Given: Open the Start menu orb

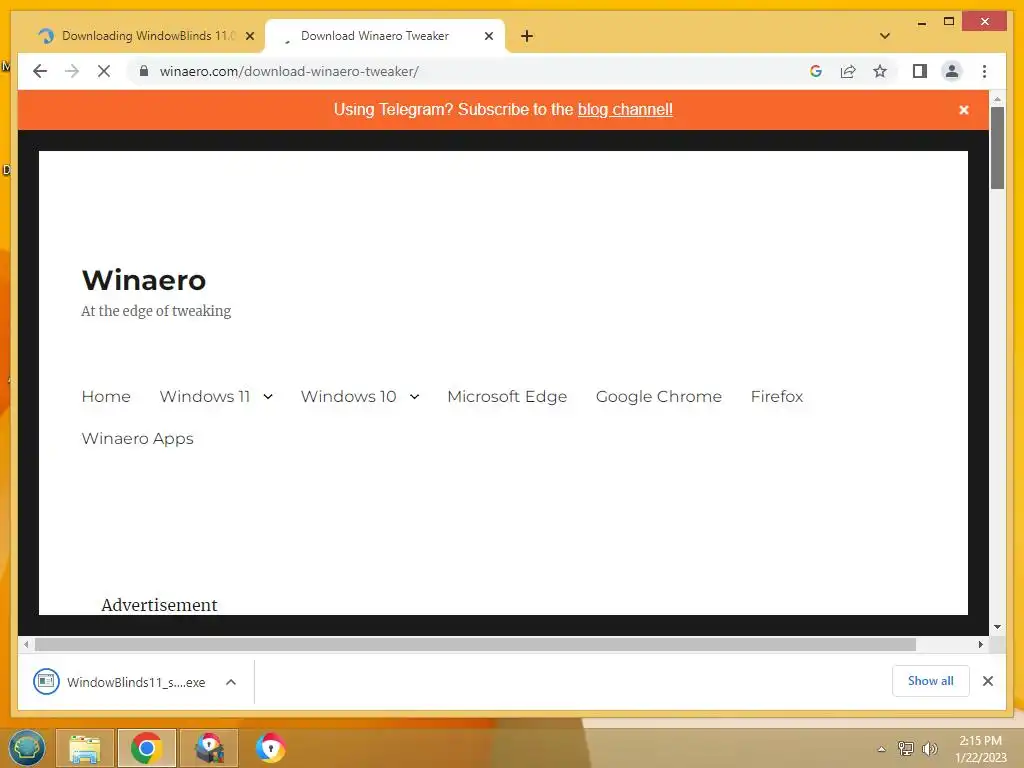Looking at the screenshot, I should 26,748.
